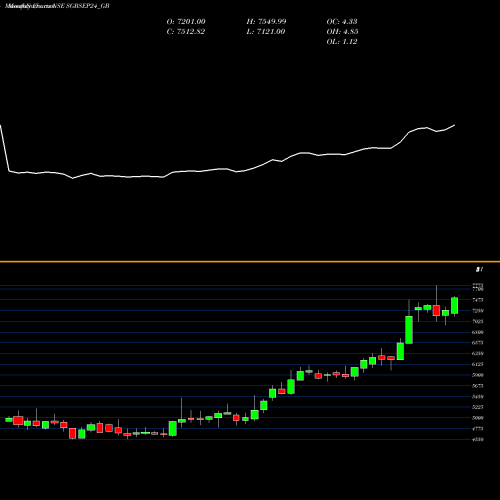This screenshot has width=500, height=500.
Task: Click the 6125 price axis label
Action: (478, 364)
